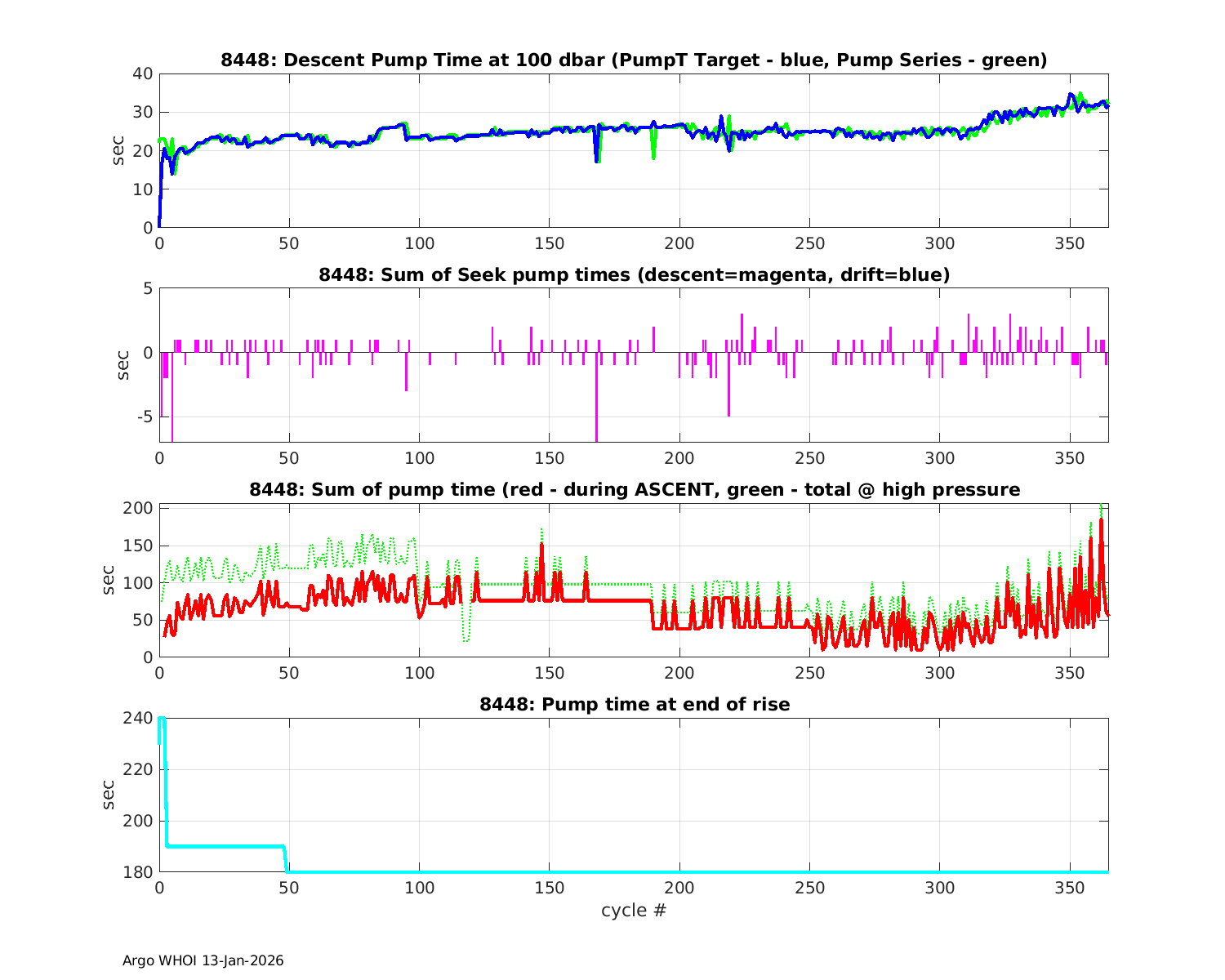Screen dimensions: 1225x980
Task: Click the 'sec' y-axis label of bottom plot
Action: (109, 795)
